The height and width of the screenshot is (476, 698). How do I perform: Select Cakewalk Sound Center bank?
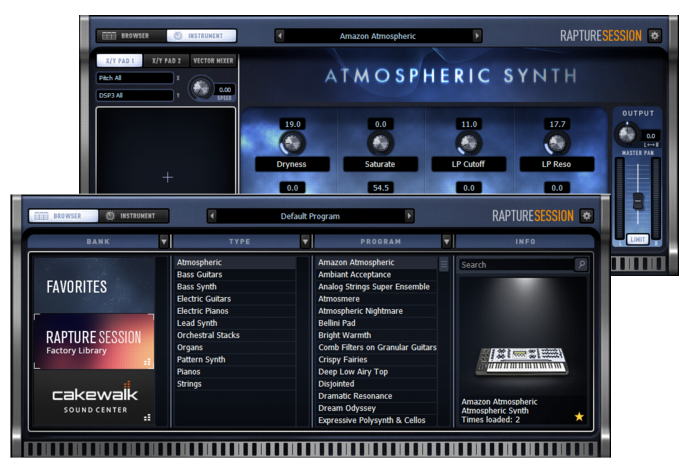(94, 398)
